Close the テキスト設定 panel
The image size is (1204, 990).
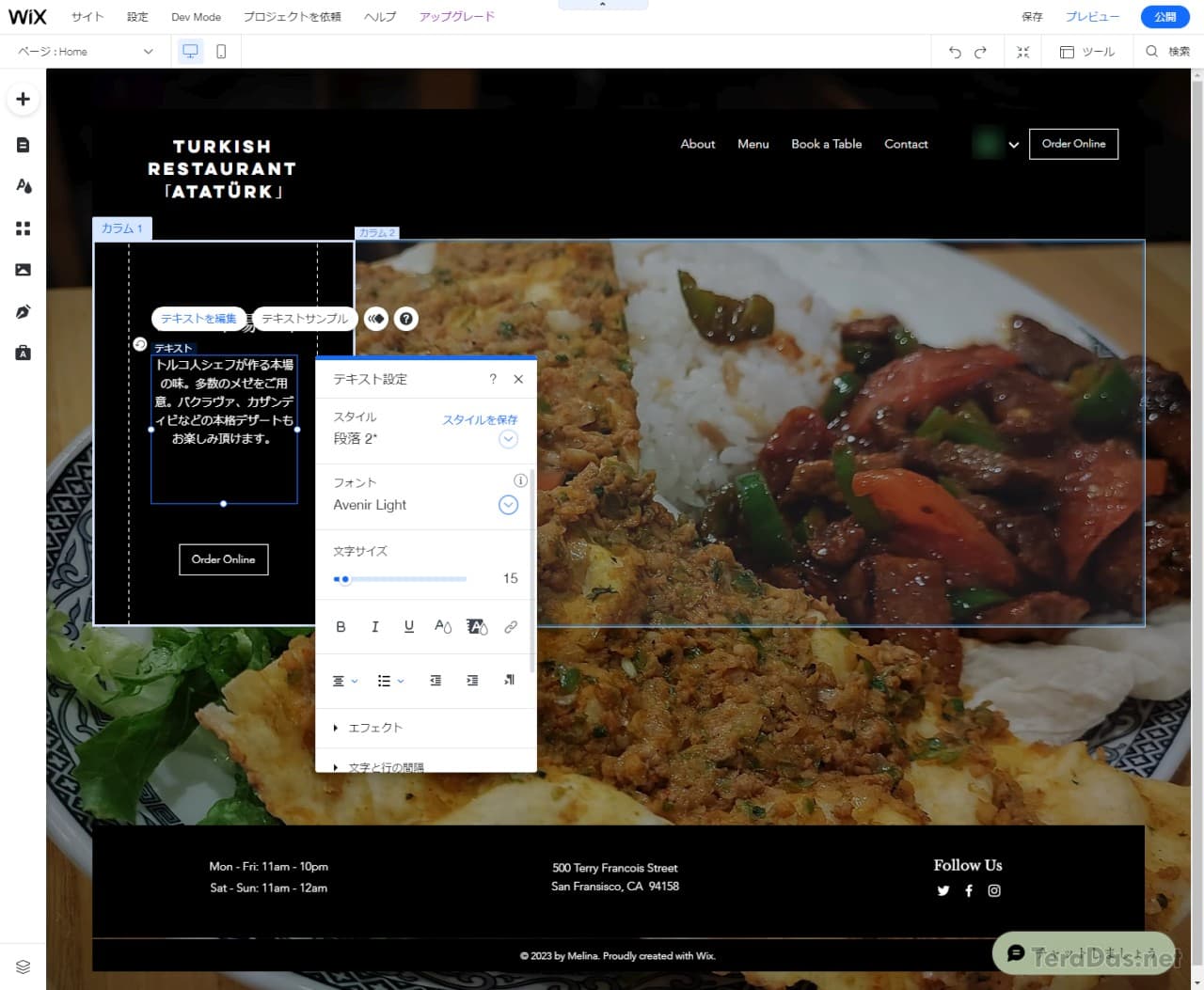point(518,379)
